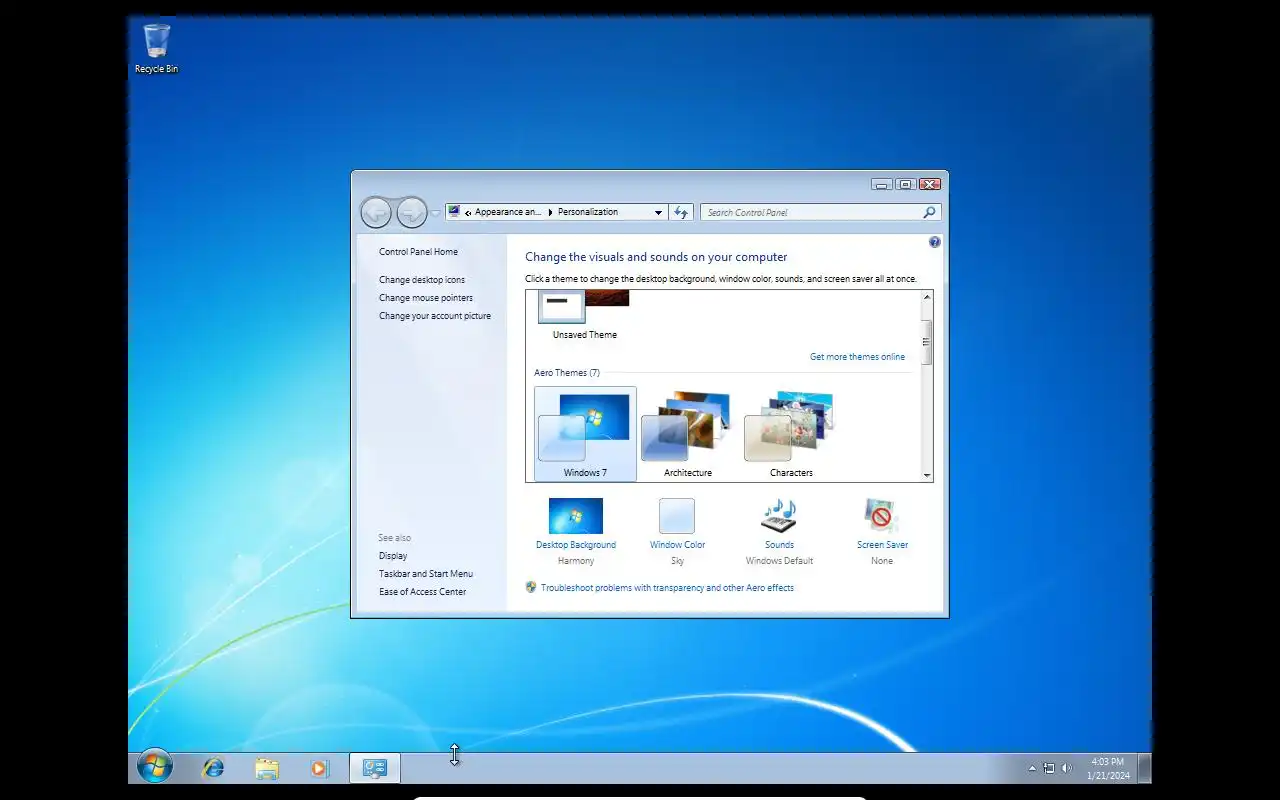Screen dimensions: 1280x800
Task: Show hidden tray icons arrow
Action: tap(1033, 768)
